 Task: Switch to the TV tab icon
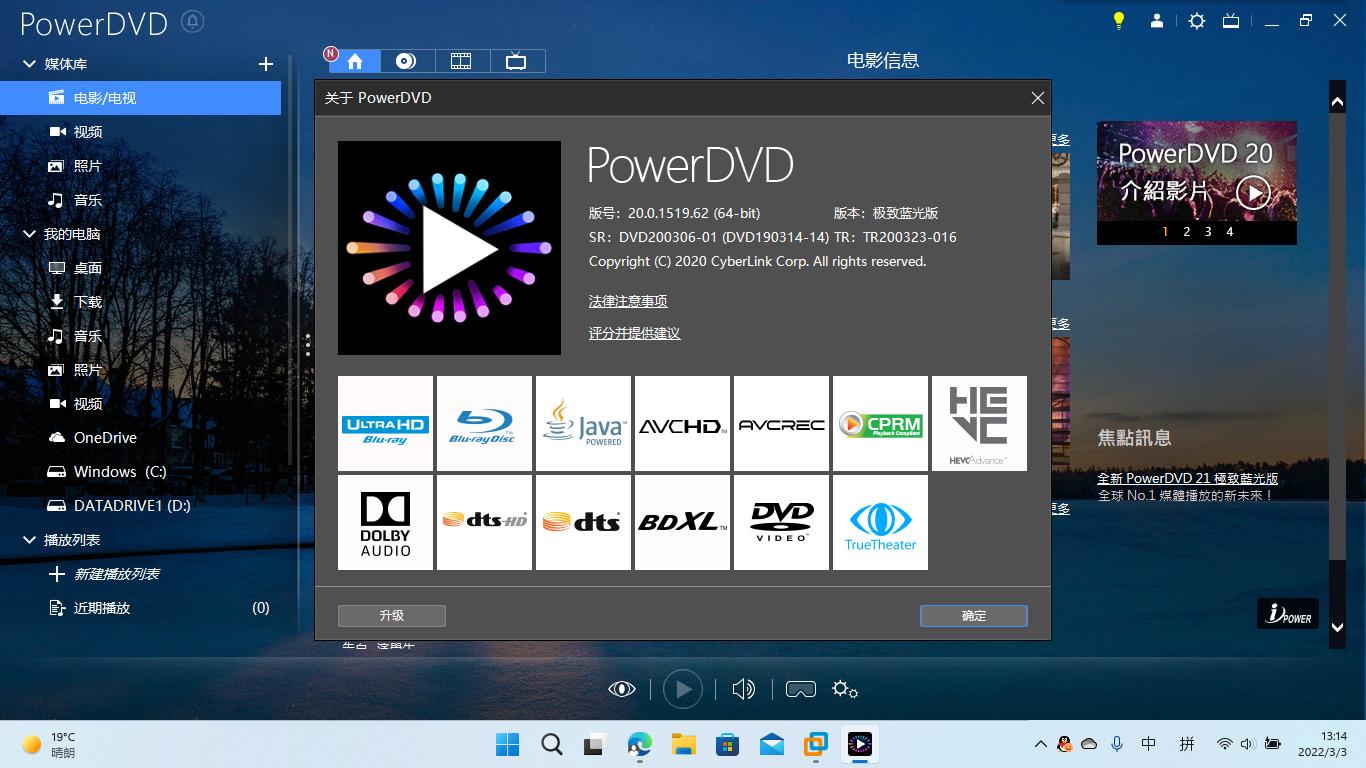click(517, 61)
